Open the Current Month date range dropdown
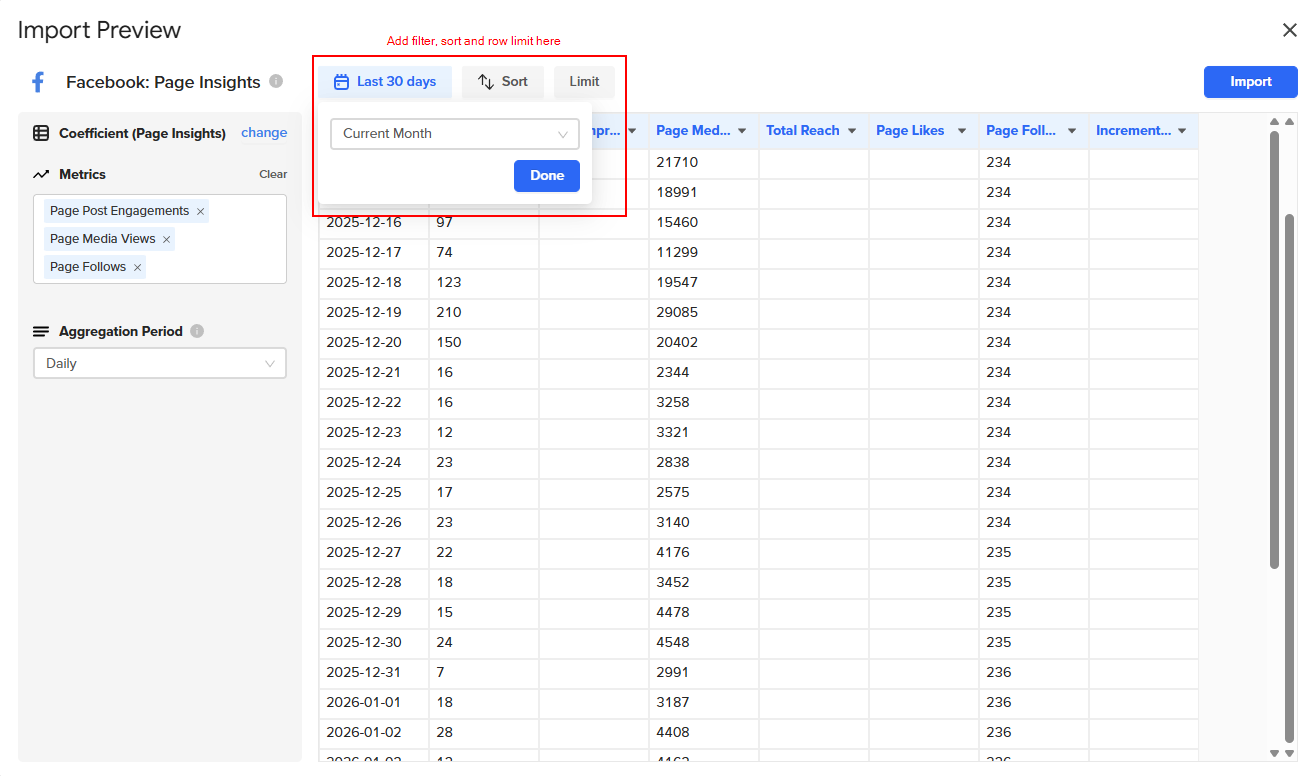The image size is (1306, 776). tap(455, 134)
